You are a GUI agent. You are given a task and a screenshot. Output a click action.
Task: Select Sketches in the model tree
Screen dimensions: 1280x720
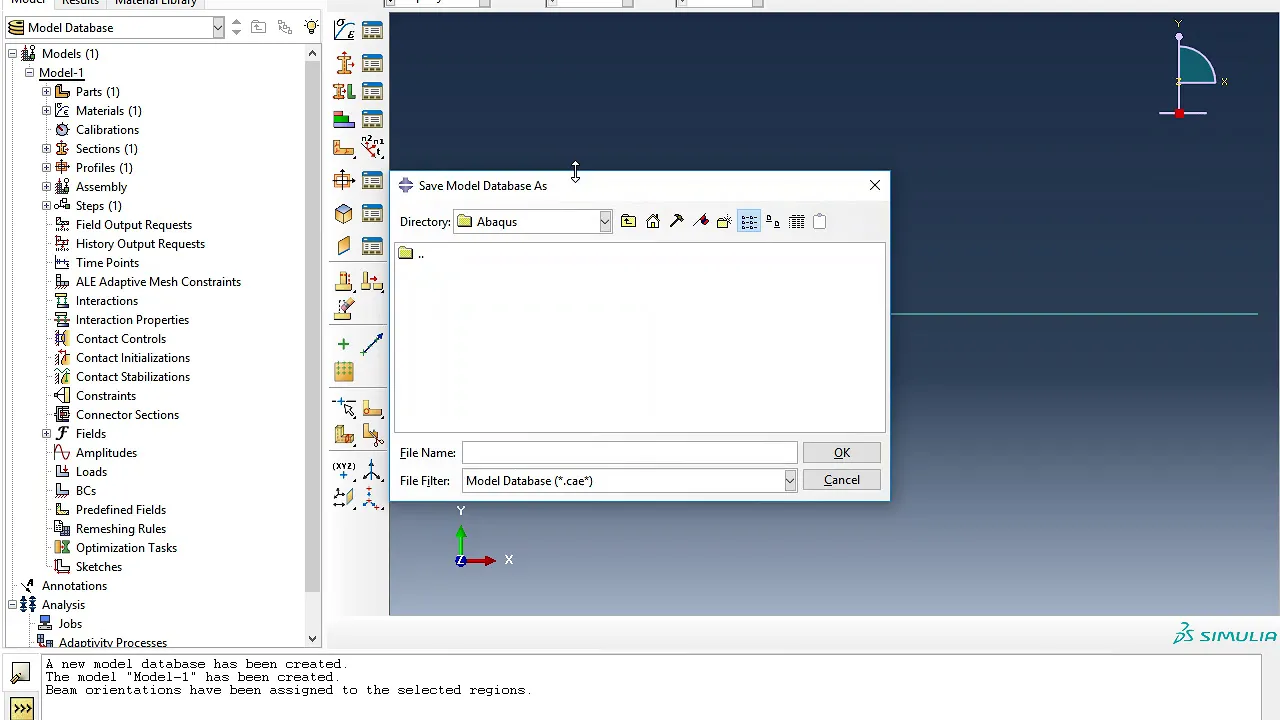point(99,567)
